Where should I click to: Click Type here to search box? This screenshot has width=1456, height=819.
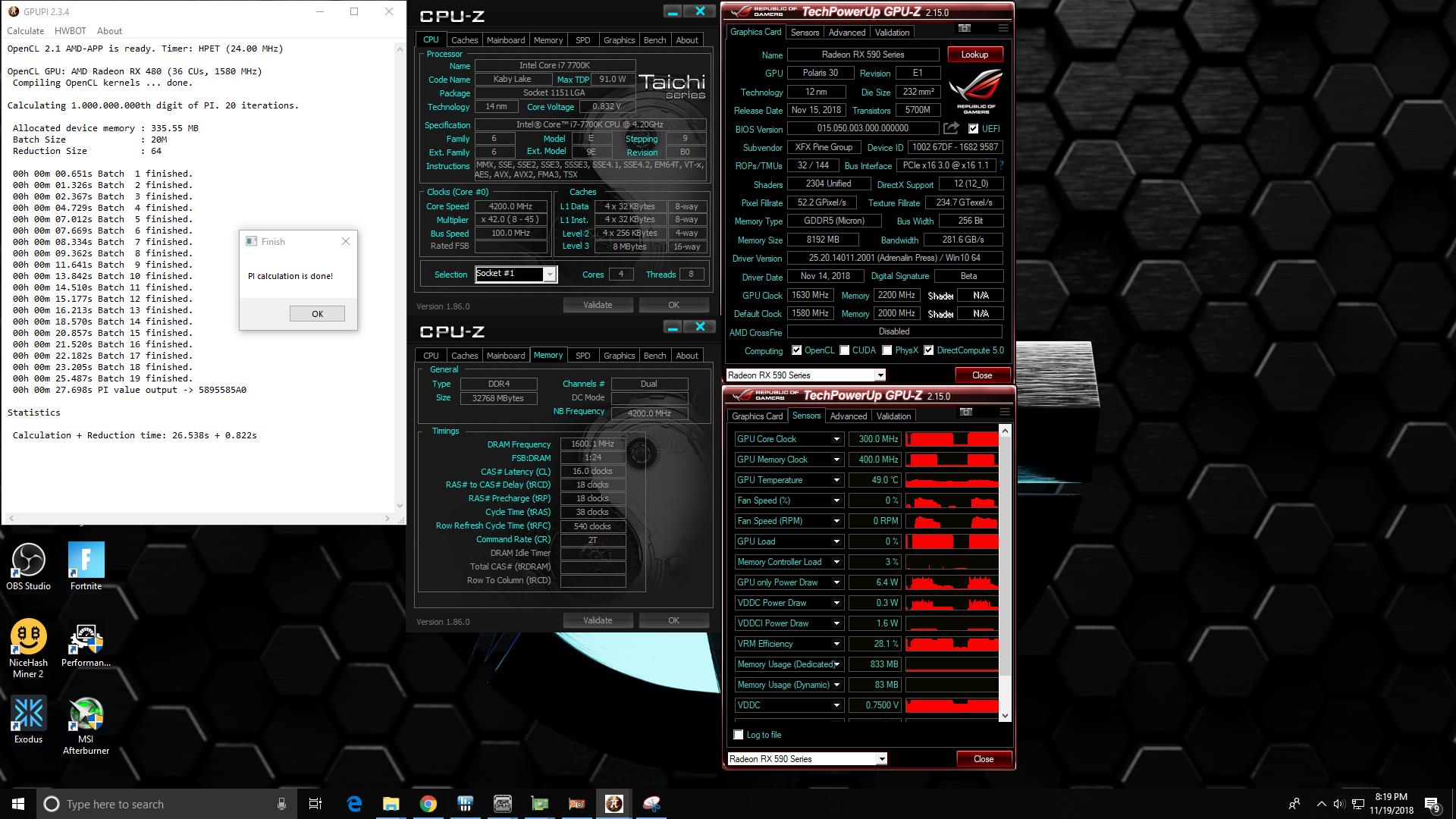(166, 804)
